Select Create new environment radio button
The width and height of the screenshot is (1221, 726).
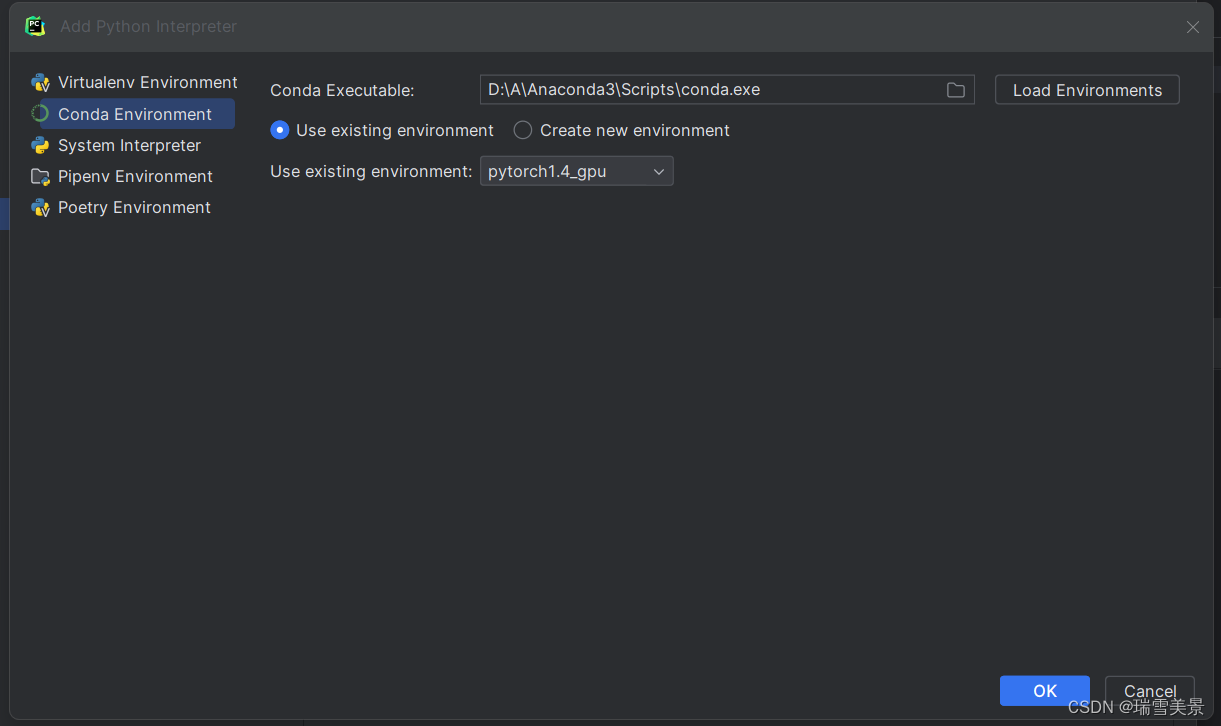pos(523,130)
